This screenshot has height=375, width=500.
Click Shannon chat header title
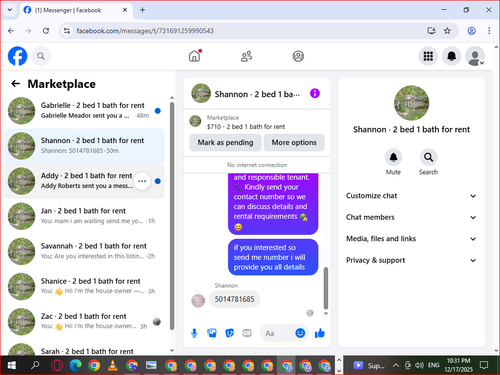(x=257, y=94)
